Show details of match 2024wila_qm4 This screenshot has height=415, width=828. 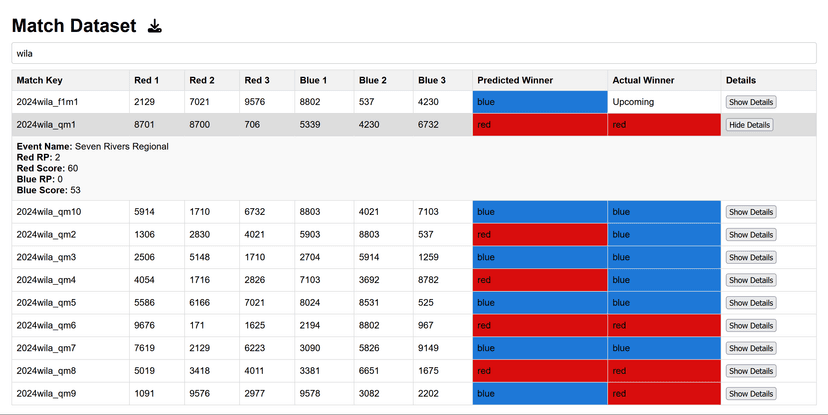click(x=750, y=281)
